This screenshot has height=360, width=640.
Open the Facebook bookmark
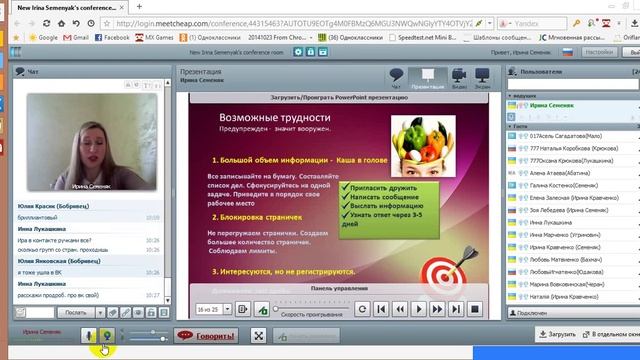coord(112,38)
